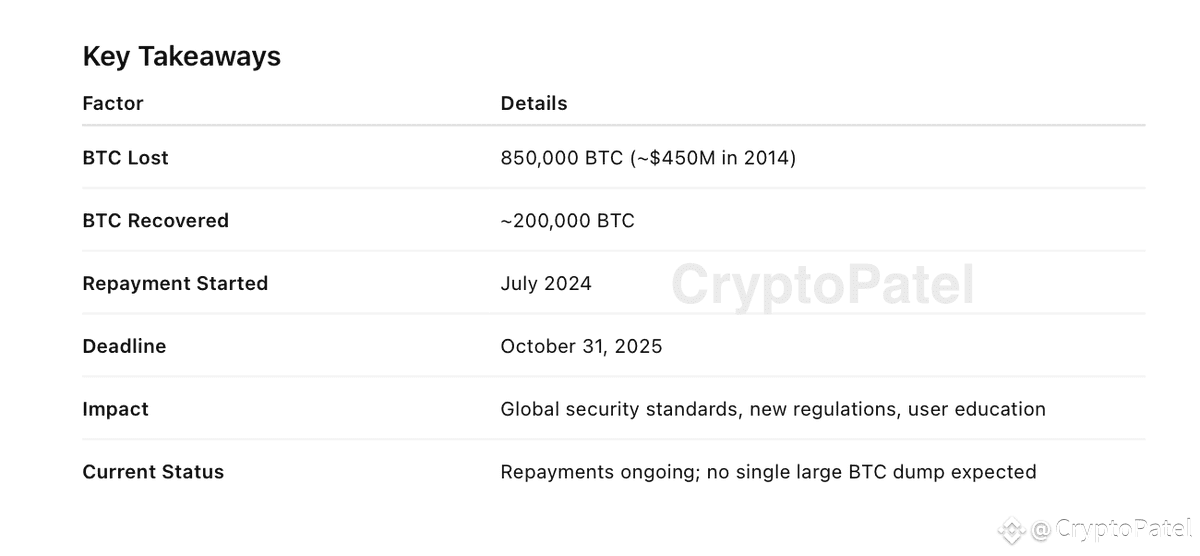The height and width of the screenshot is (556, 1200).
Task: Click the Repayment Started label
Action: [175, 284]
